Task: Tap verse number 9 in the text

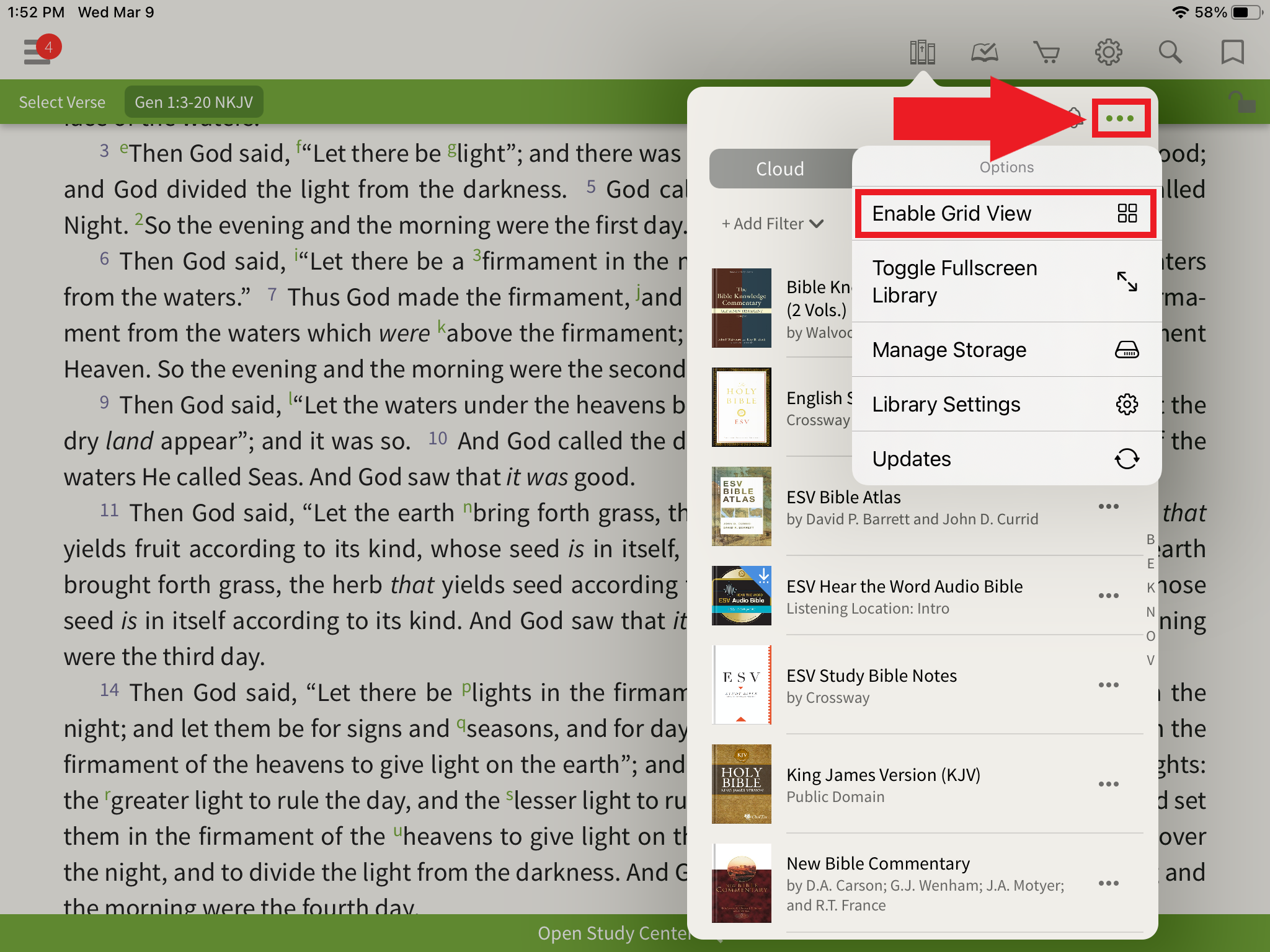Action: 104,402
